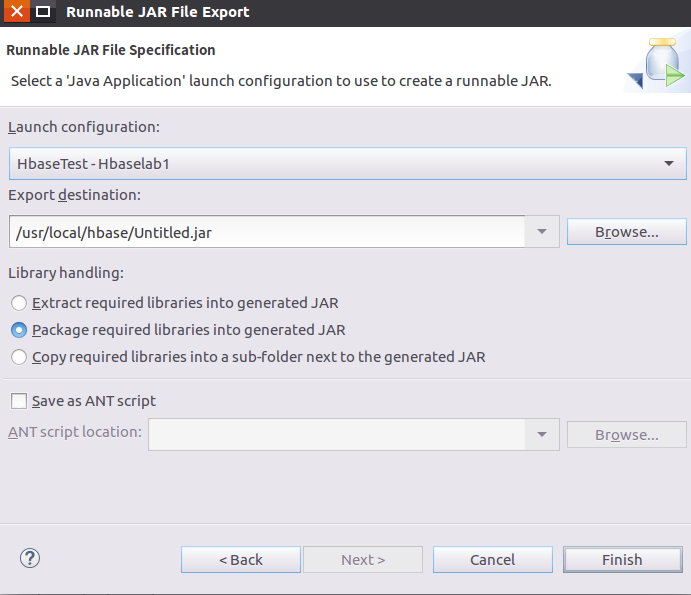This screenshot has width=691, height=595.
Task: Browse for the export destination
Action: point(626,232)
